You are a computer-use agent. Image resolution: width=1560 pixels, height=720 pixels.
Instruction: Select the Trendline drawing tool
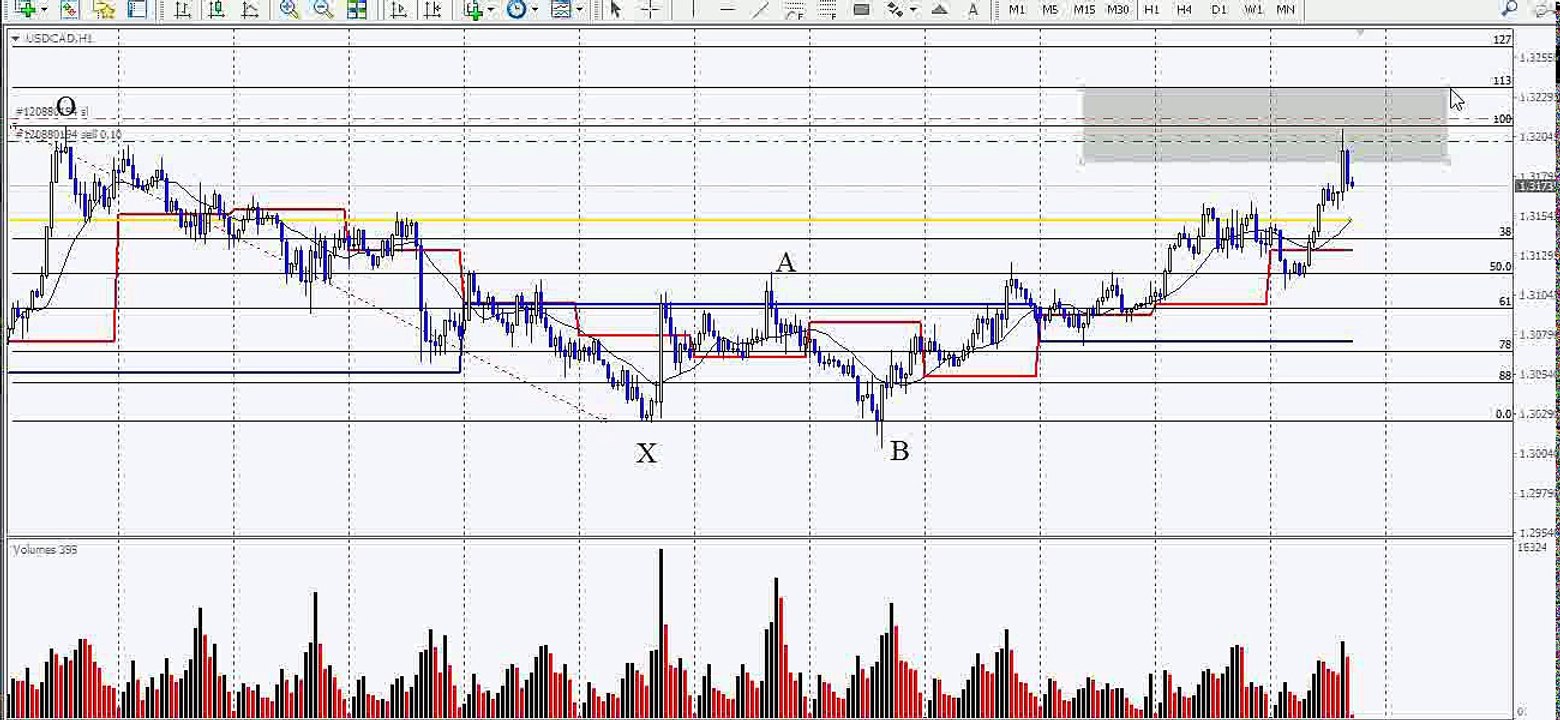761,9
